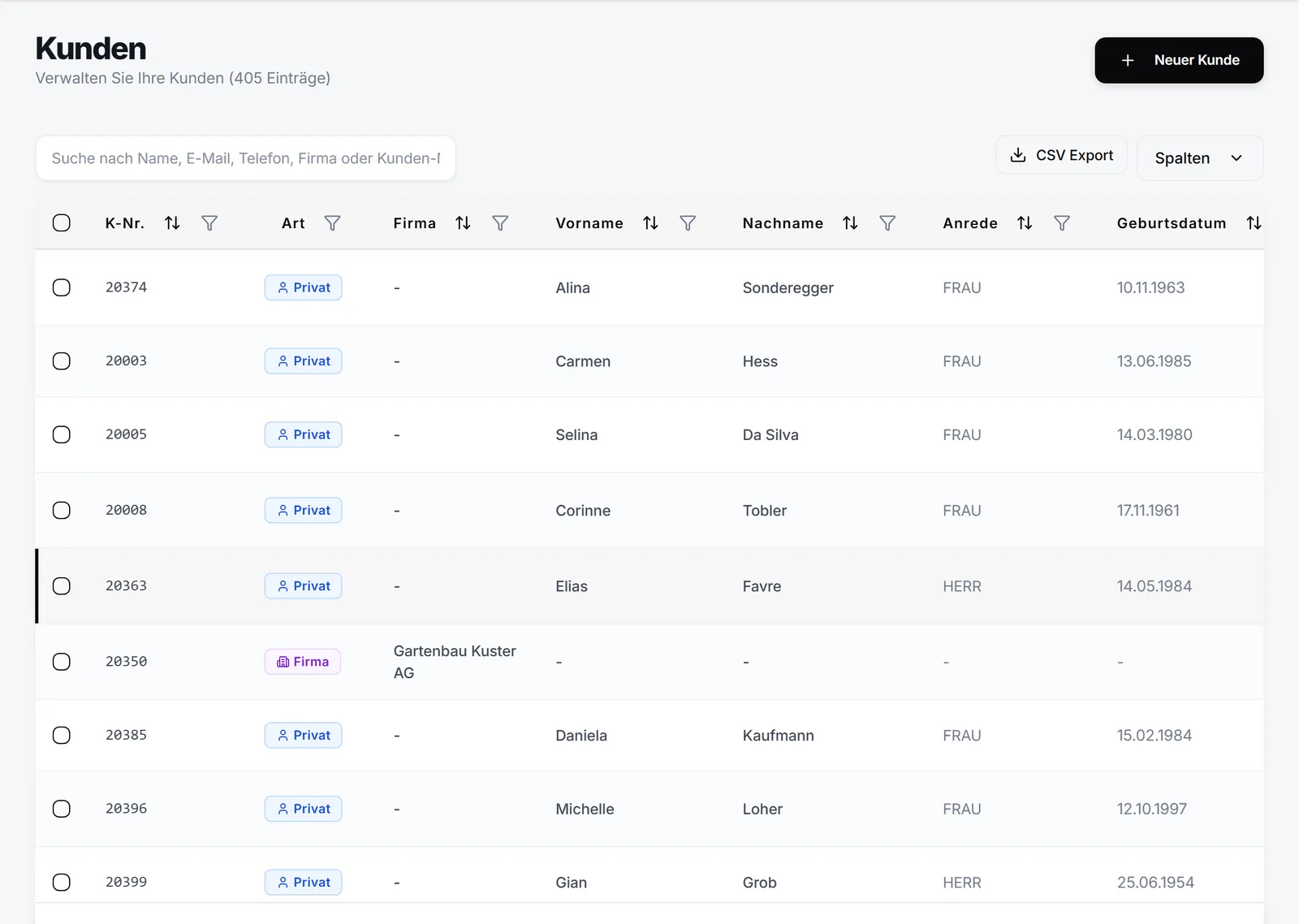Click the Neuer Kunde button
The height and width of the screenshot is (924, 1299).
click(x=1179, y=60)
